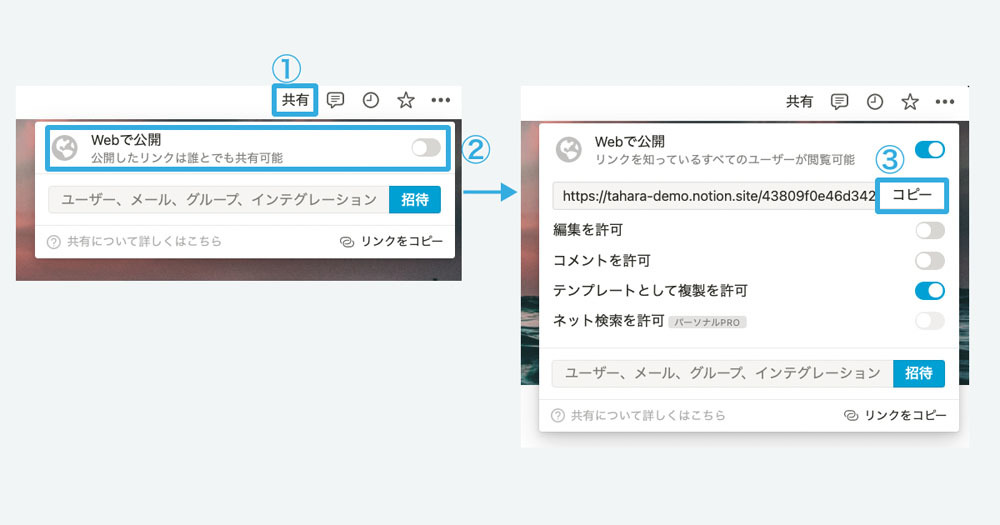This screenshot has width=1000, height=525.
Task: Click the Webで公開 title in the right panel
Action: 629,142
